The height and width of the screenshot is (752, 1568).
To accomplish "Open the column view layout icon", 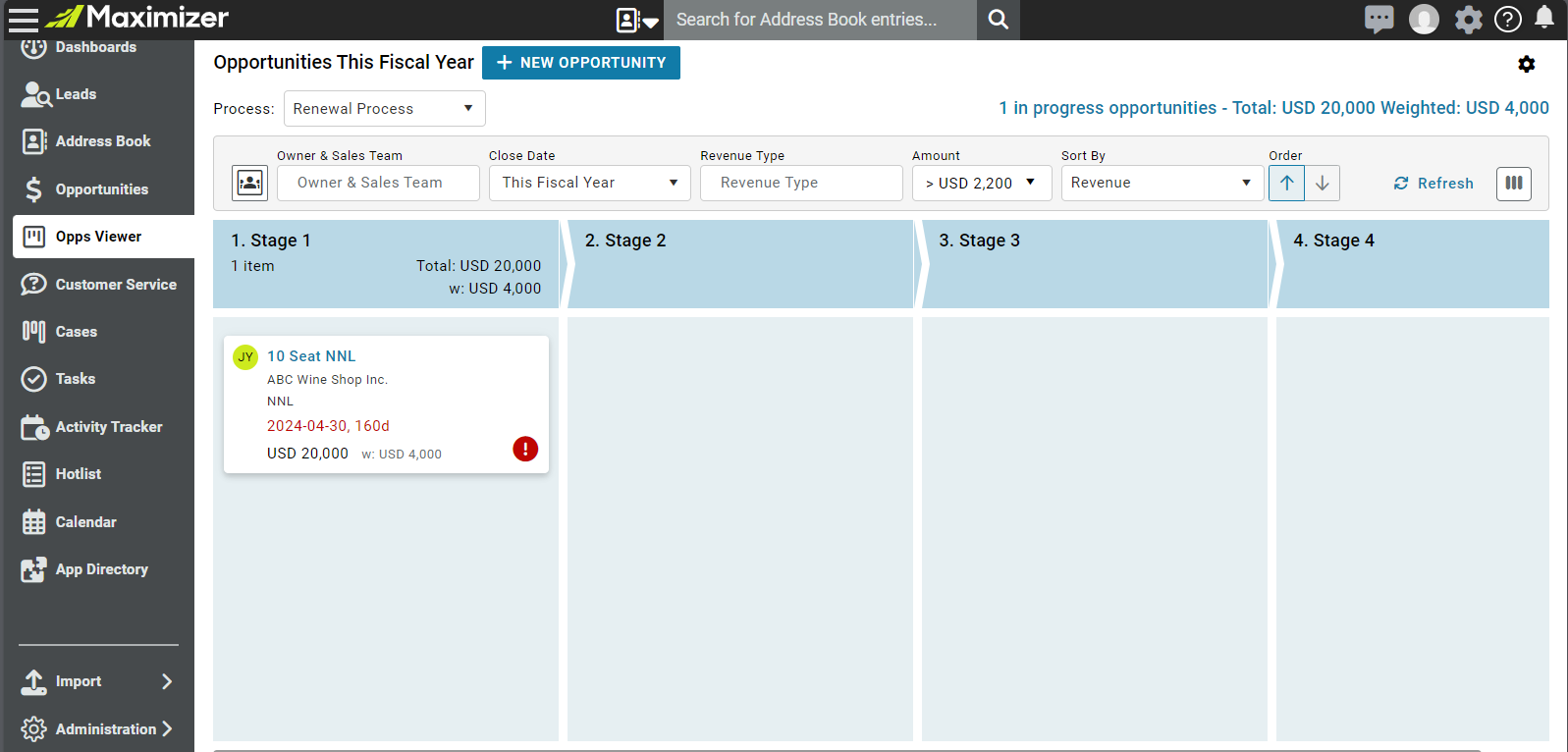I will pyautogui.click(x=1514, y=183).
